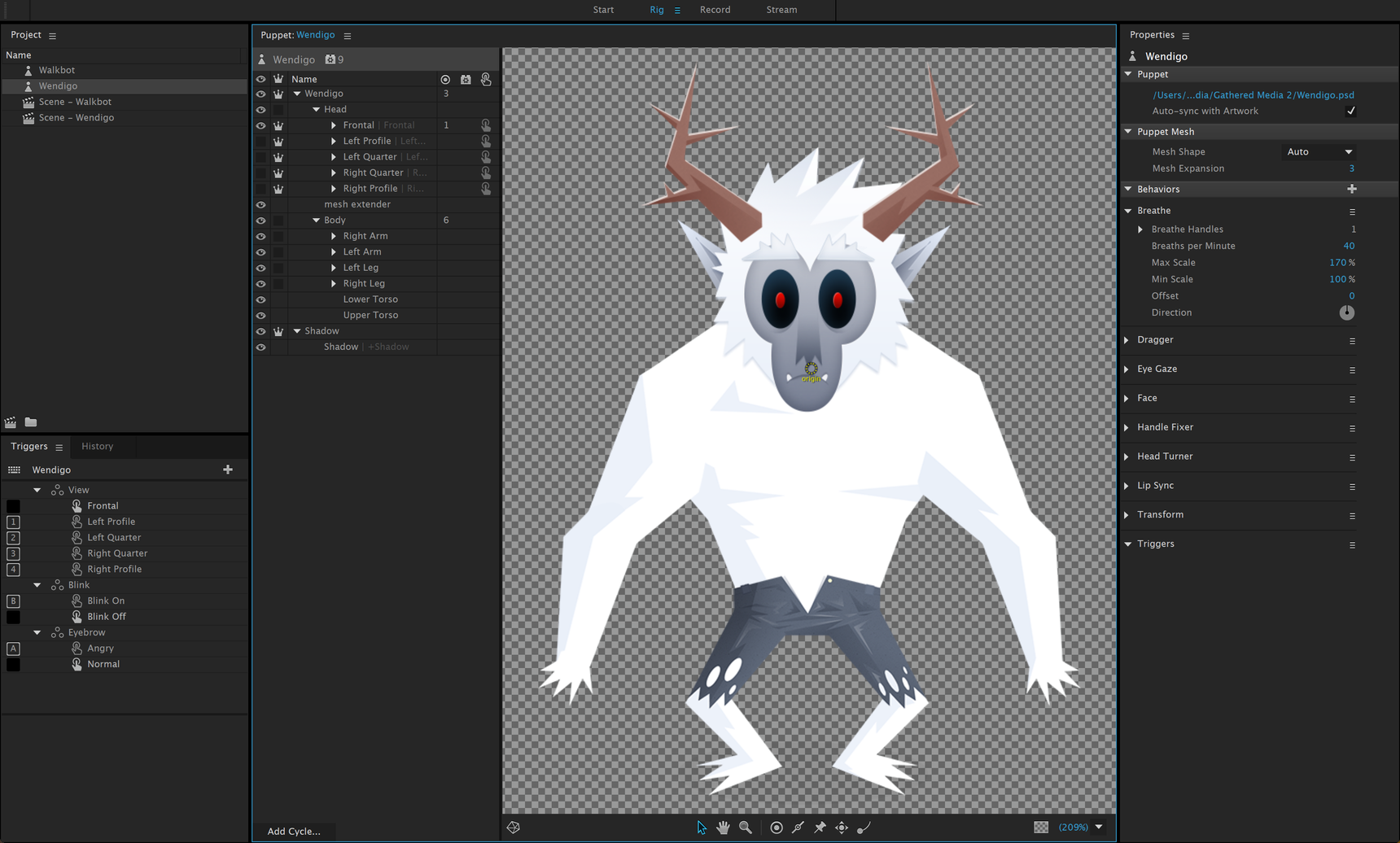Select Scene - Wendigo in Project panel

coord(76,118)
